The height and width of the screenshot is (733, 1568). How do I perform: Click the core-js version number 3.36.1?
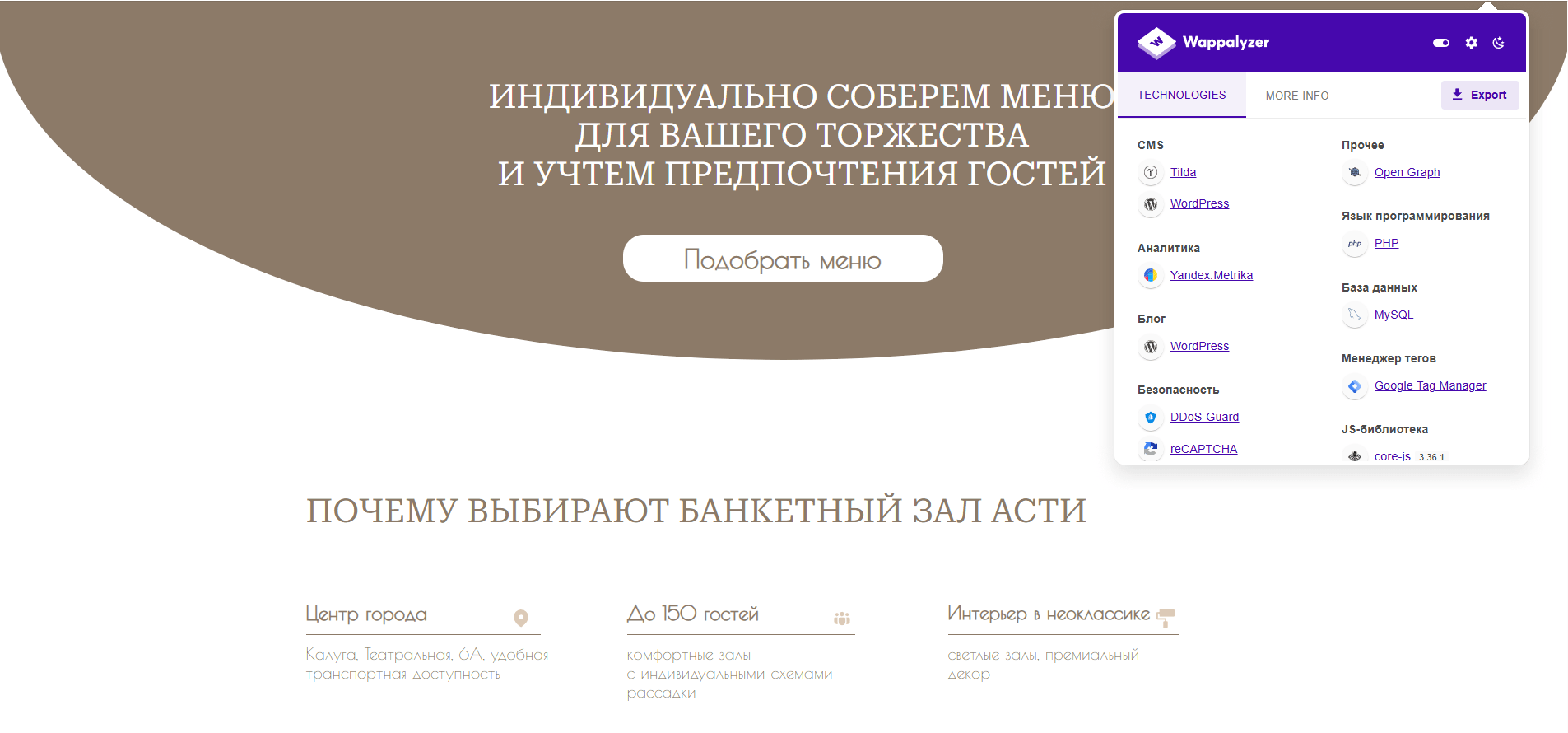tap(1431, 457)
